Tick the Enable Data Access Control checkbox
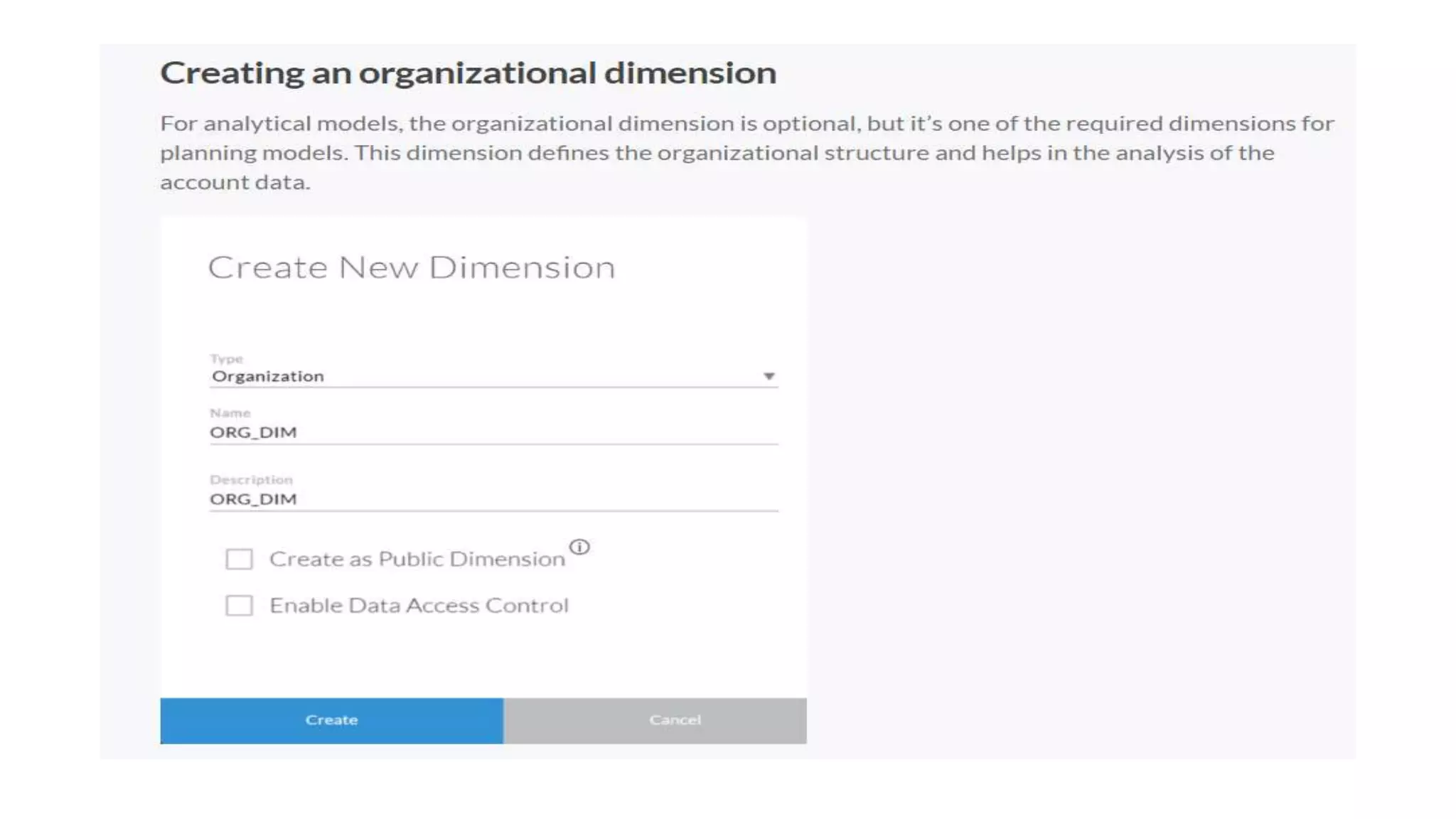 (x=239, y=606)
